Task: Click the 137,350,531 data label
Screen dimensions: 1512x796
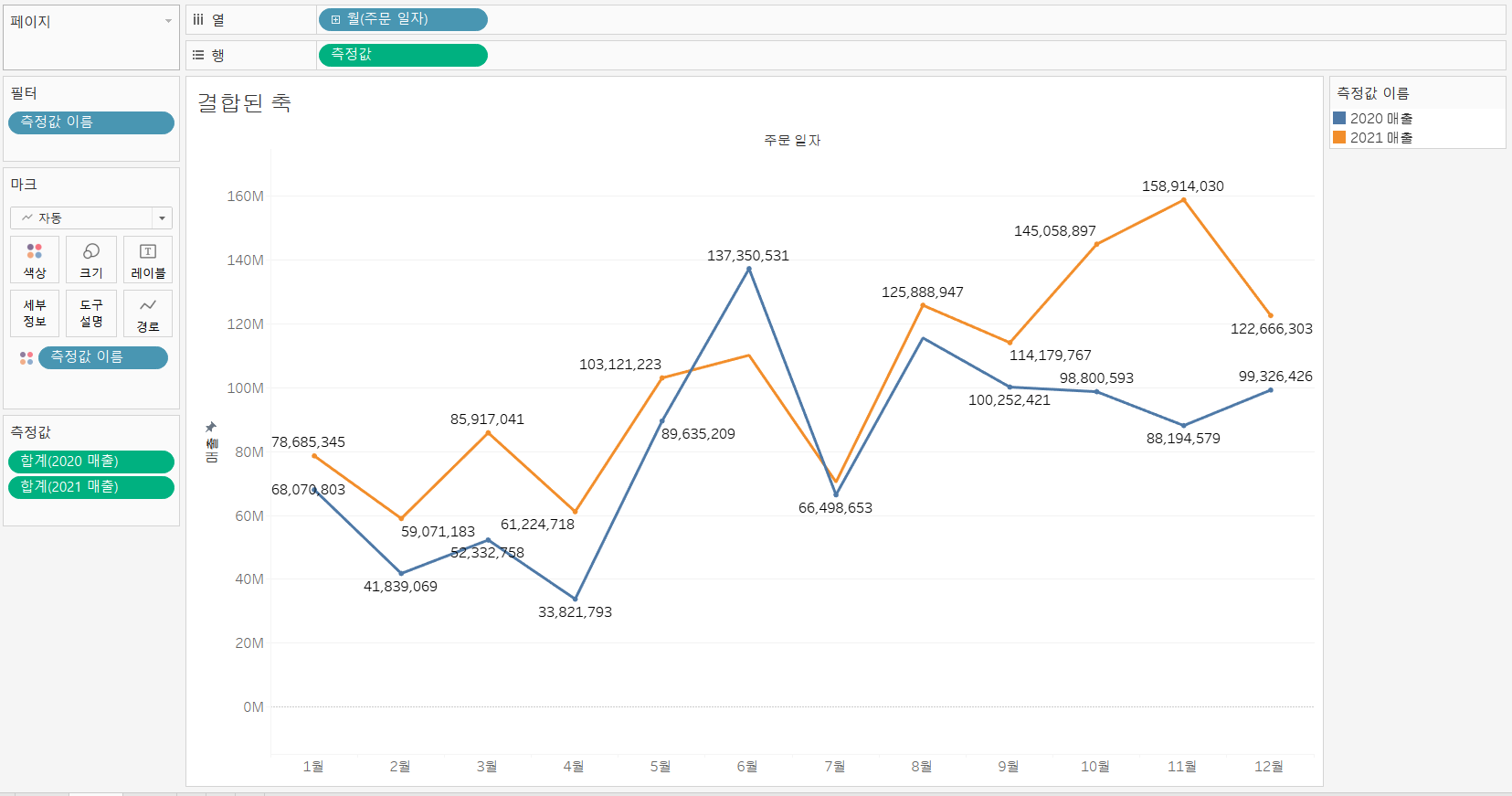Action: pos(747,255)
